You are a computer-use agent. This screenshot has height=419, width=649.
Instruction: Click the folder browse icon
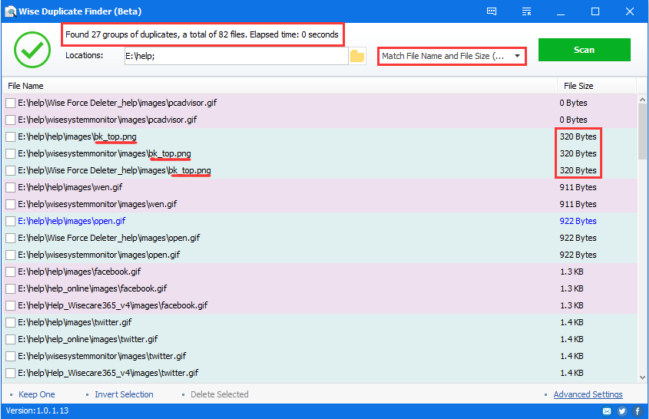[357, 55]
